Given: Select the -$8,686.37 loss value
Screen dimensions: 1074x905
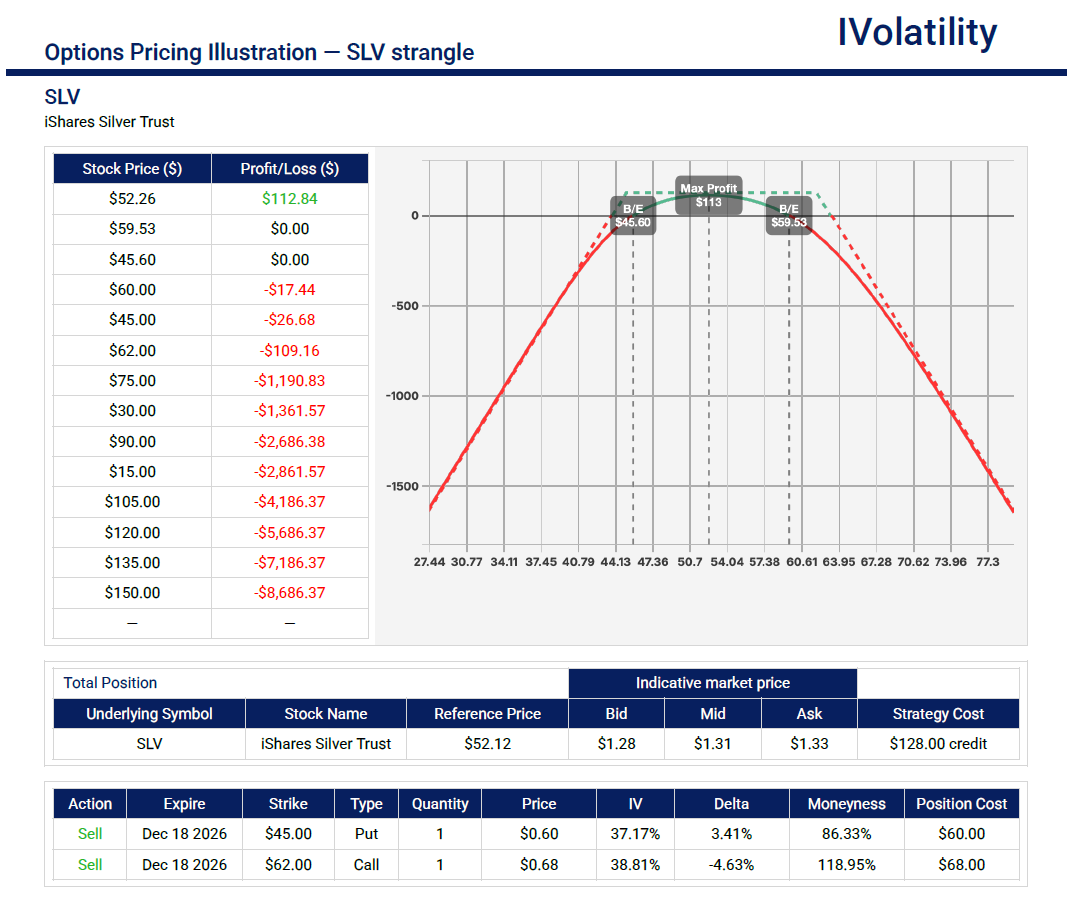Looking at the screenshot, I should click(290, 593).
